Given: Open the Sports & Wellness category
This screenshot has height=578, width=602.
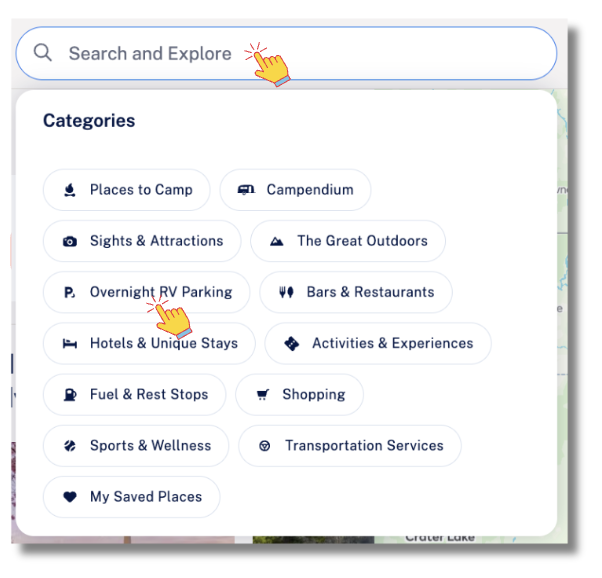Looking at the screenshot, I should coord(136,446).
